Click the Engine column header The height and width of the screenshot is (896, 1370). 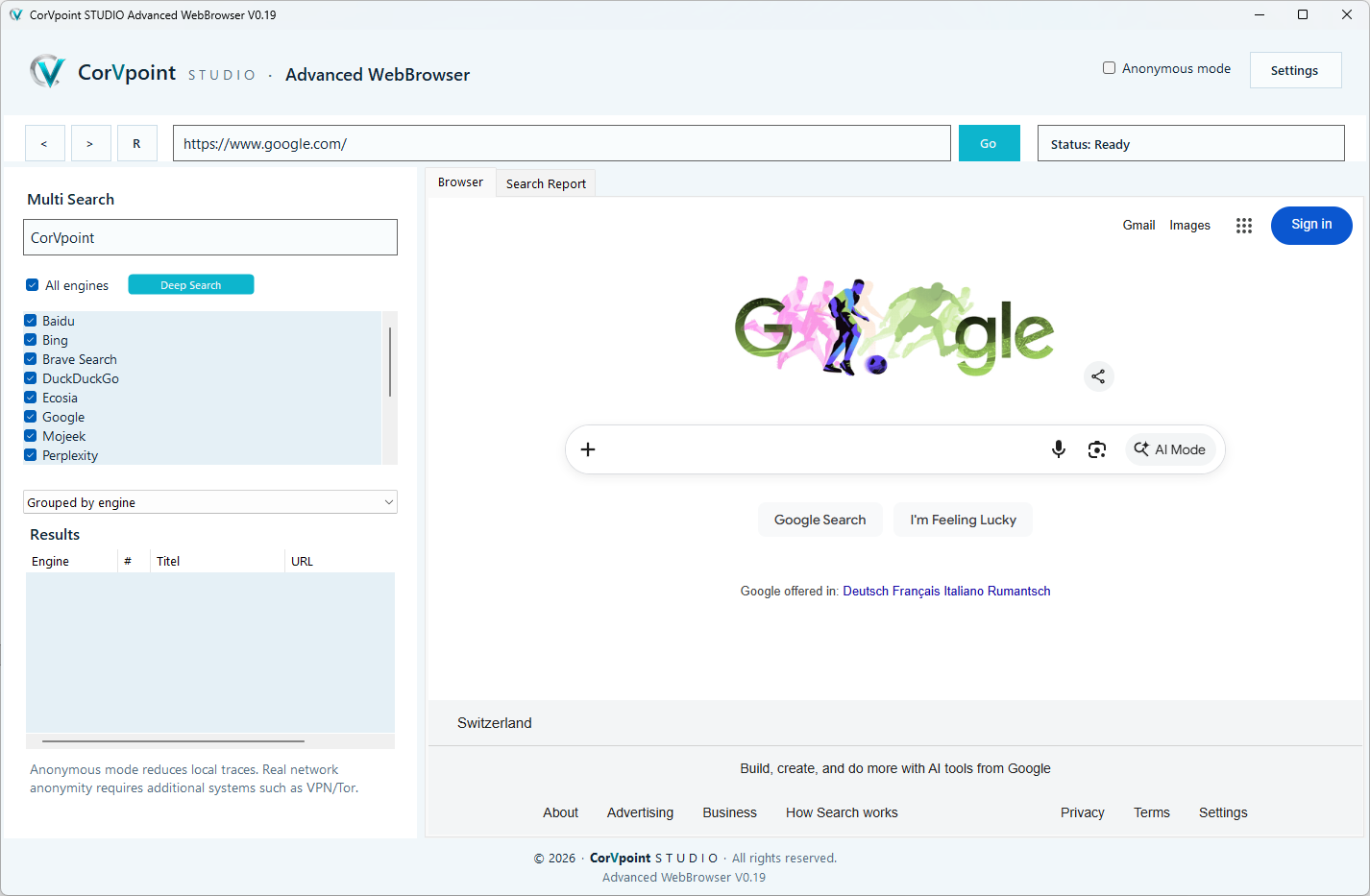pyautogui.click(x=71, y=562)
